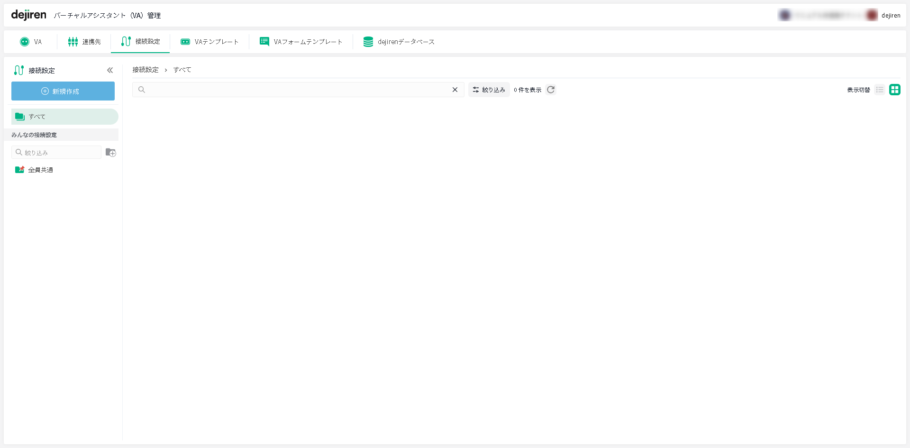Click the VA robot face icon

[x=24, y=42]
